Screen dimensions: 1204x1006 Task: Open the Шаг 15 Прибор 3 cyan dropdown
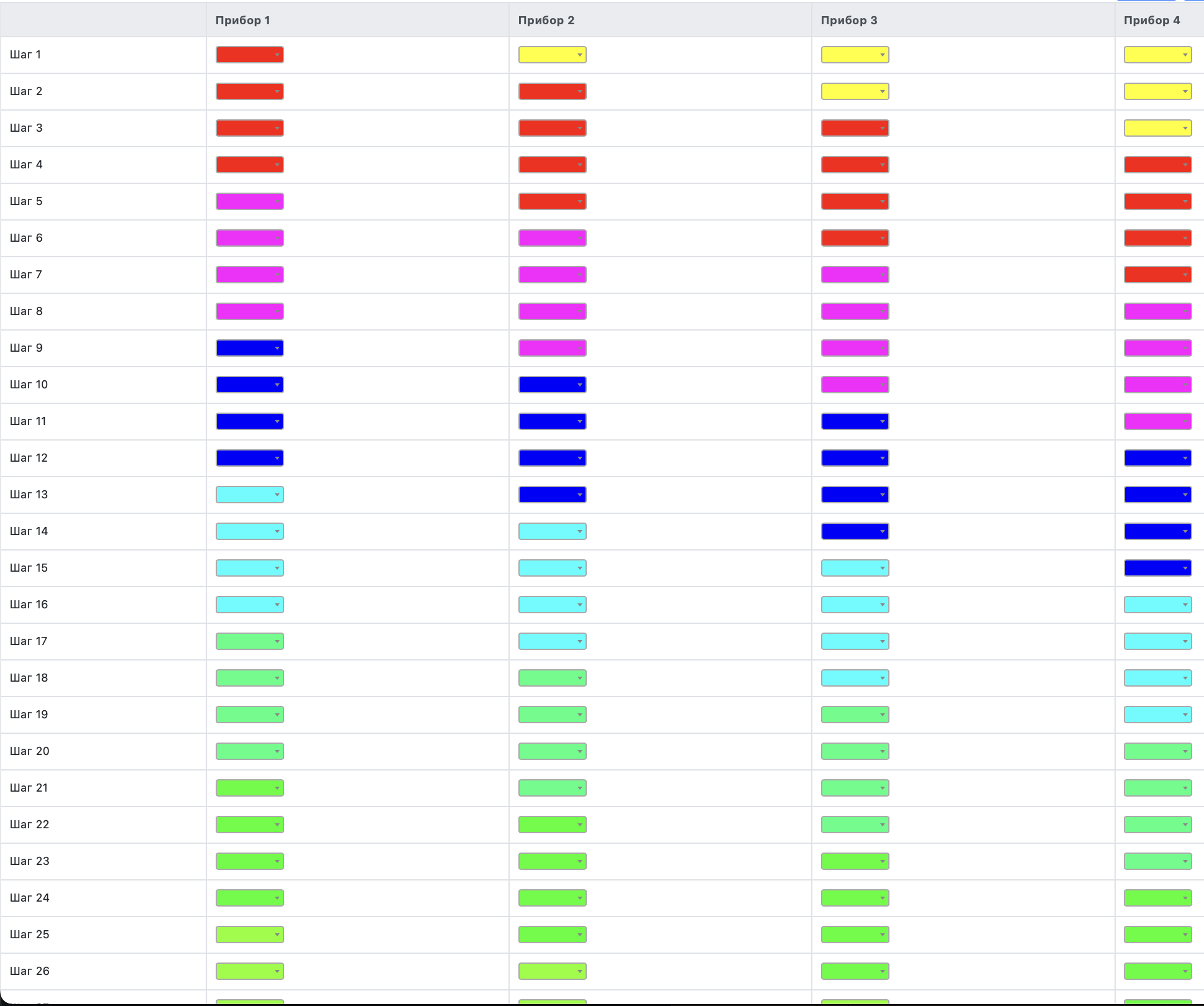[855, 568]
